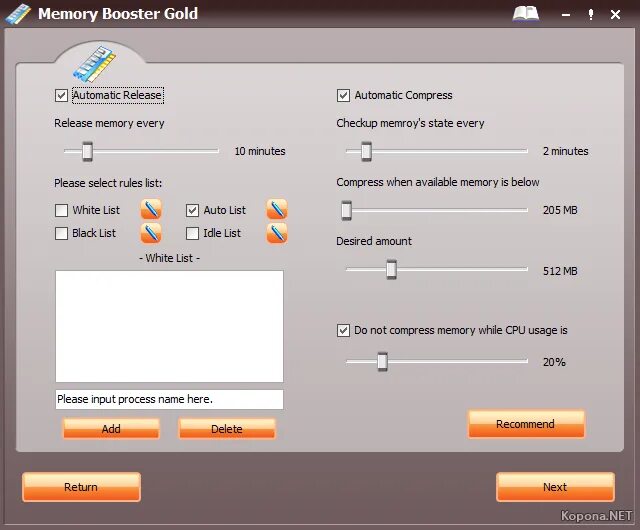Viewport: 640px width, 530px height.
Task: Click the Checkup memory's state slider thumb
Action: (367, 151)
